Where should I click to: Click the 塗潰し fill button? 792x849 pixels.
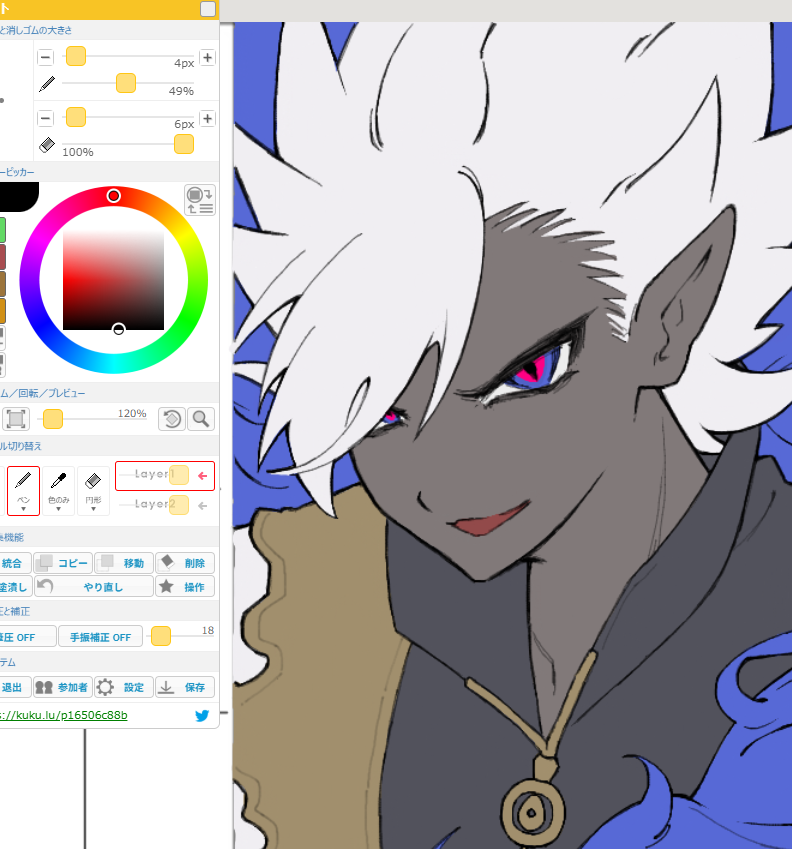click(15, 586)
